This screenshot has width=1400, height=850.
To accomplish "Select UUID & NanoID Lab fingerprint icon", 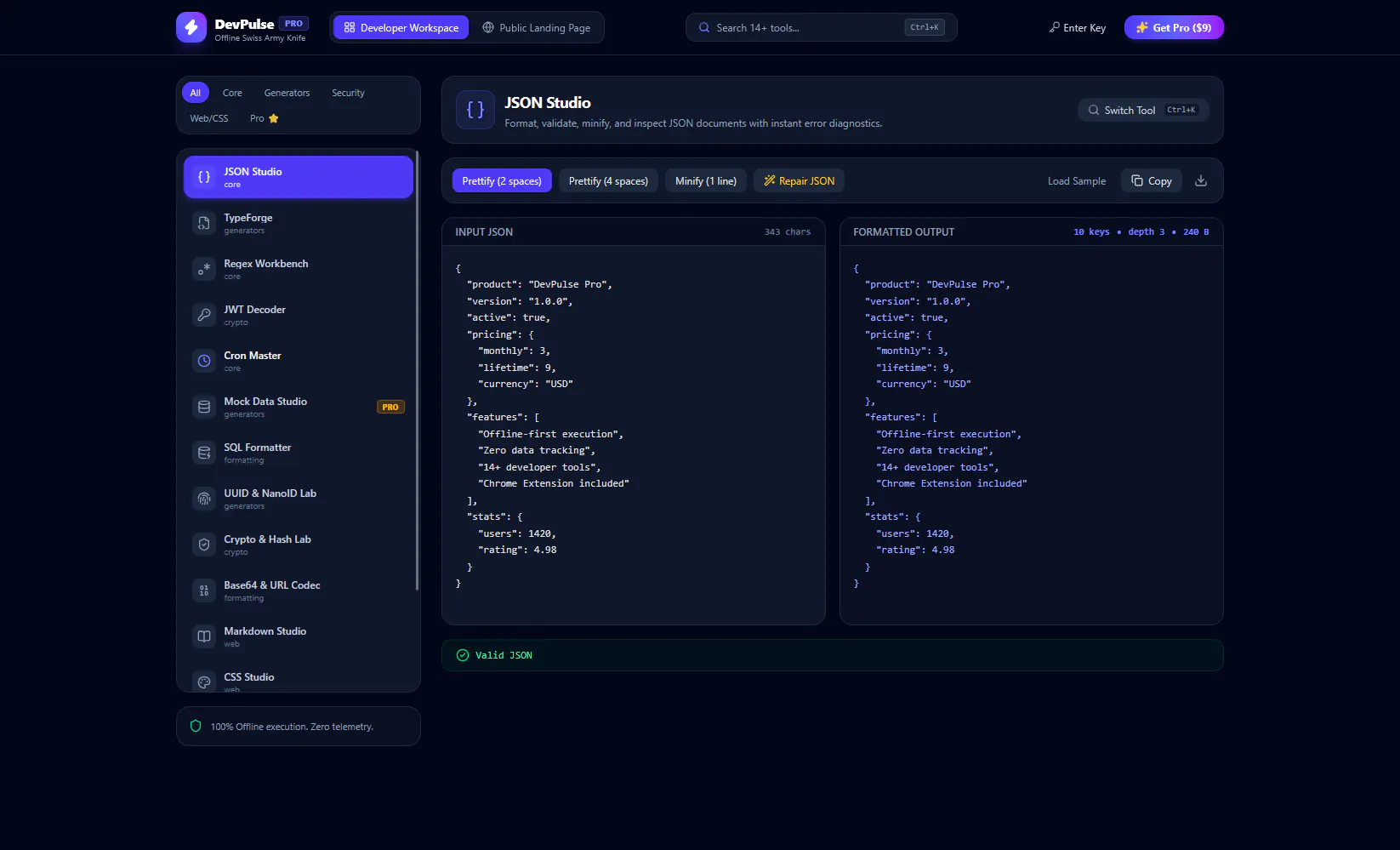I will point(204,499).
